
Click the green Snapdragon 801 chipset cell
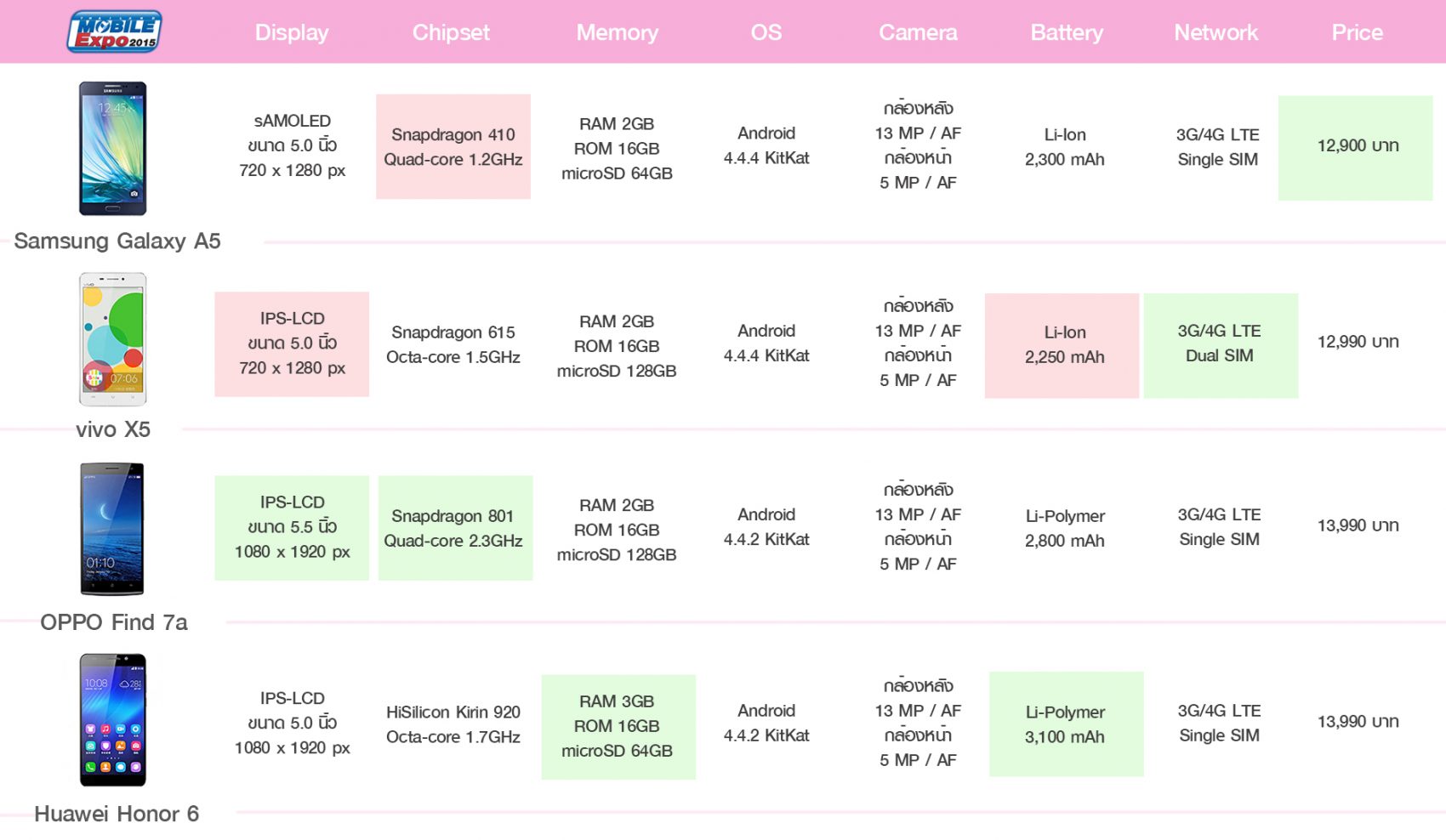[x=455, y=528]
